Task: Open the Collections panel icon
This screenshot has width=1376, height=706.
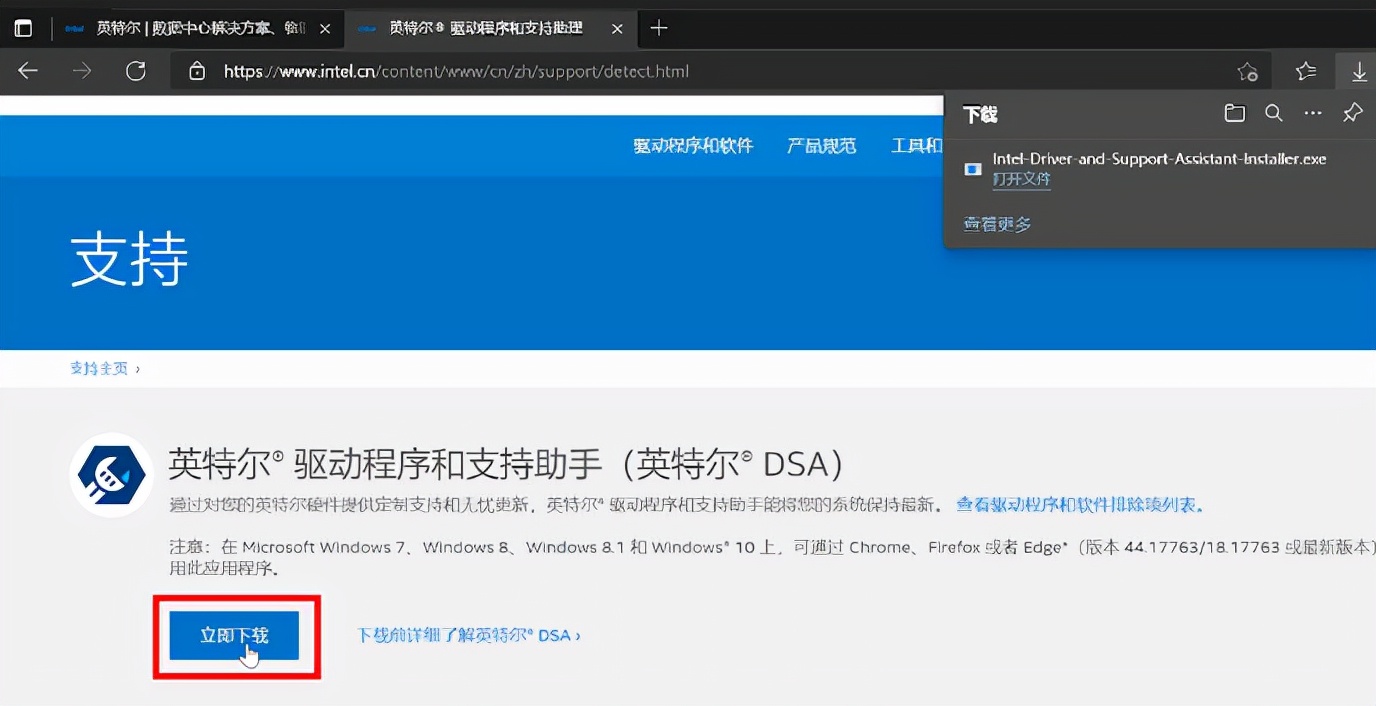Action: click(1305, 71)
